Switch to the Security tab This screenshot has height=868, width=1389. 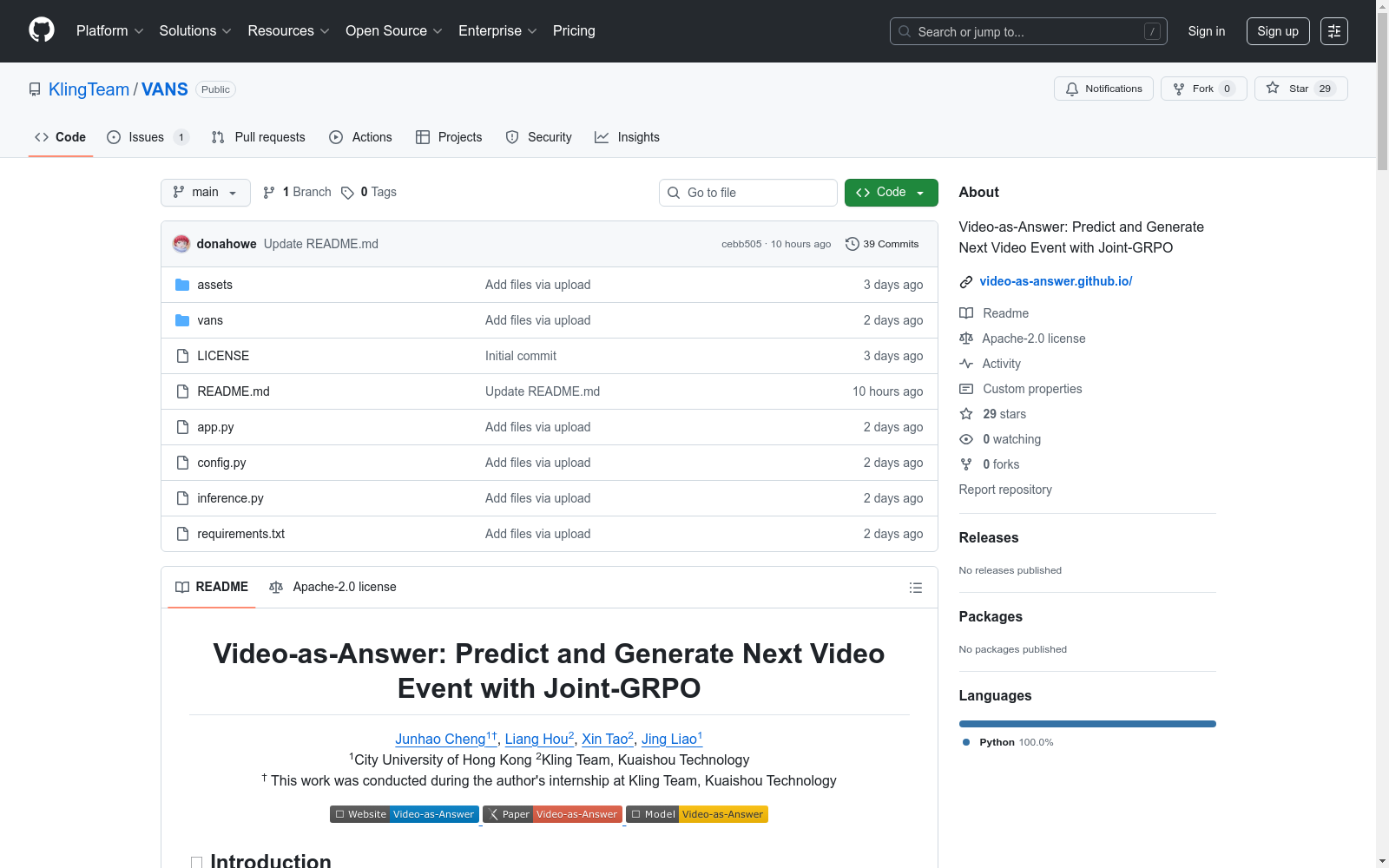(x=539, y=137)
